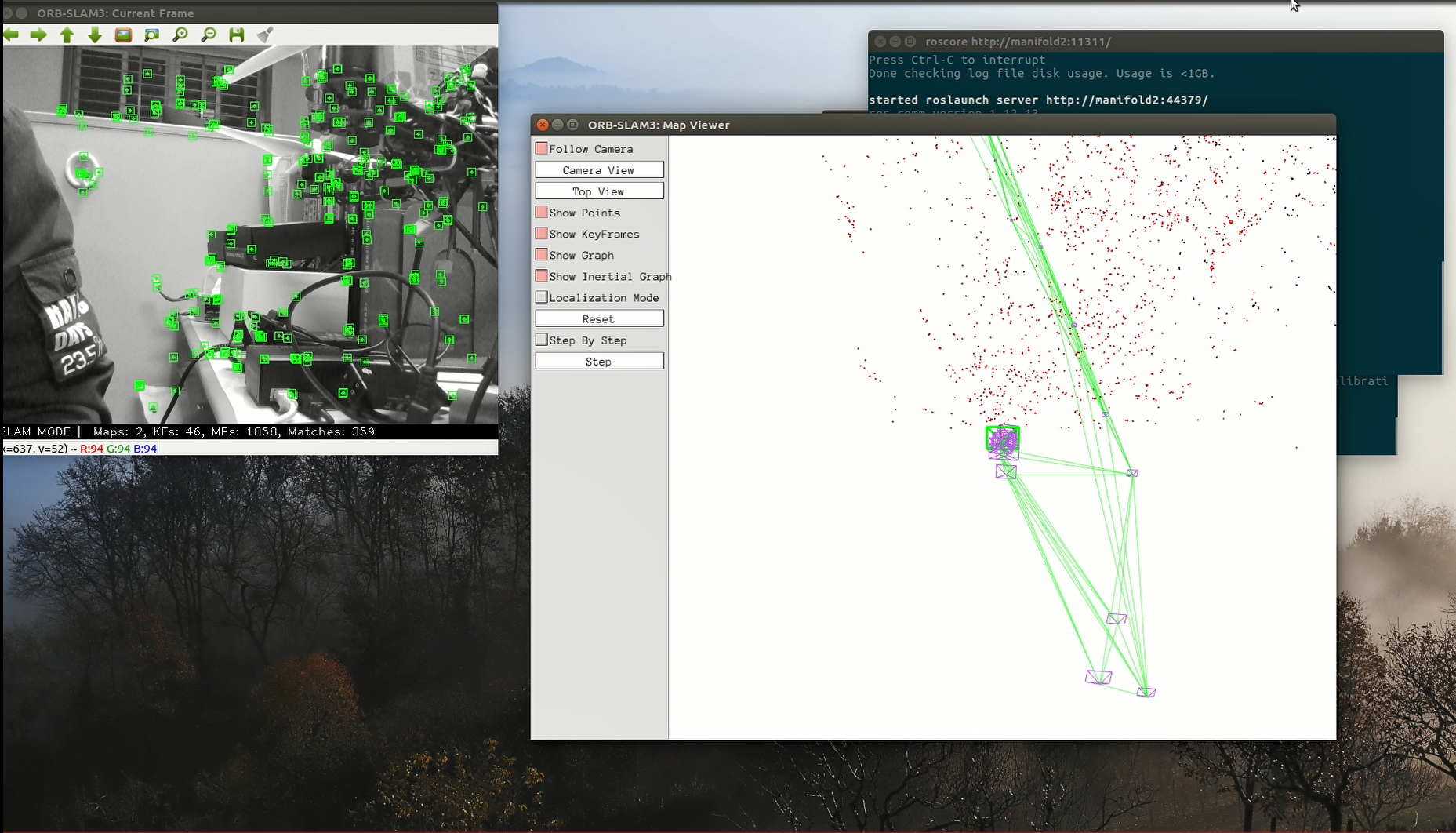The width and height of the screenshot is (1456, 833).
Task: Minimize the Current Frame window
Action: point(22,13)
